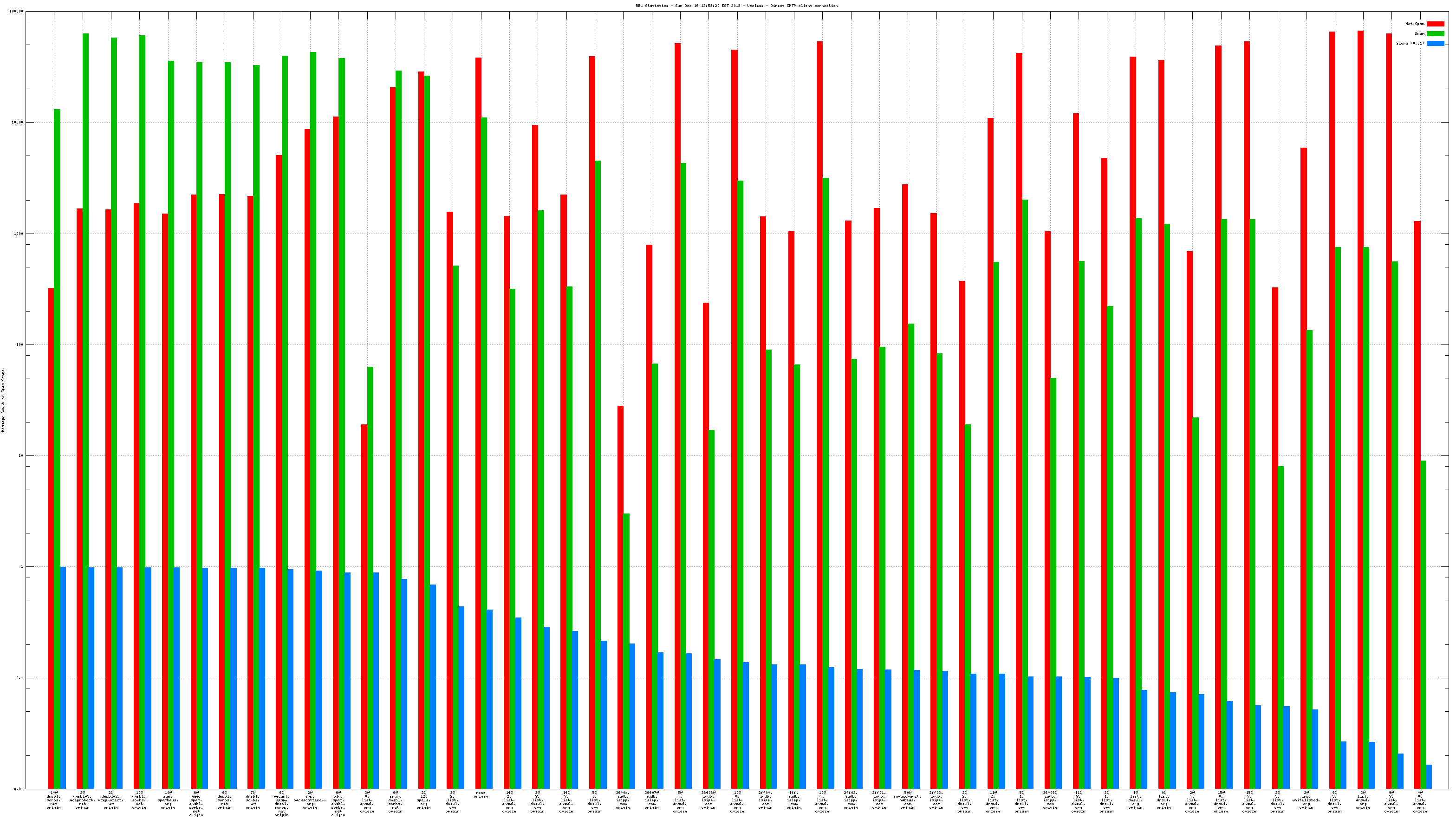Click the RBL Statistics chart title
1456x819 pixels.
(736, 6)
